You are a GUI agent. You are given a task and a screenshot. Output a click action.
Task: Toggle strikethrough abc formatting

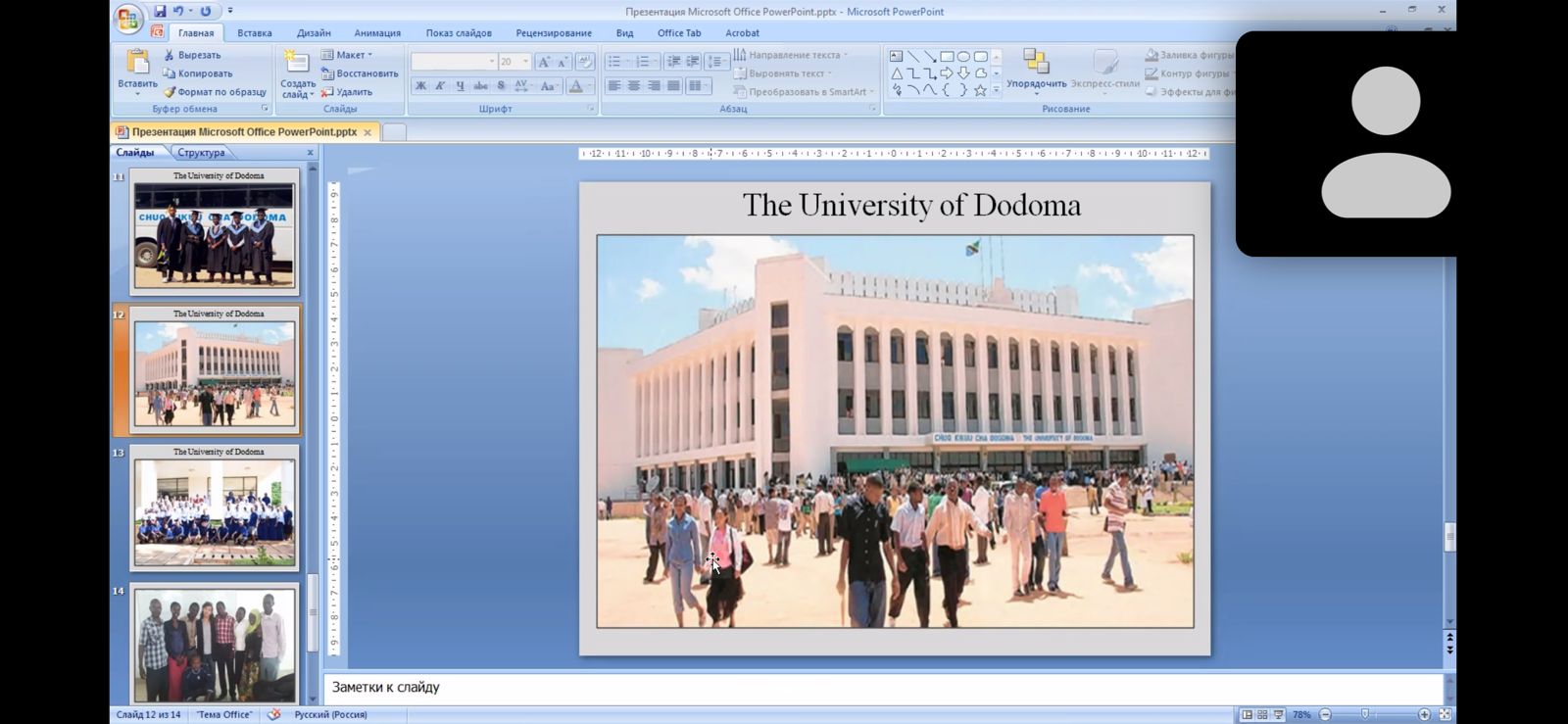coord(480,86)
